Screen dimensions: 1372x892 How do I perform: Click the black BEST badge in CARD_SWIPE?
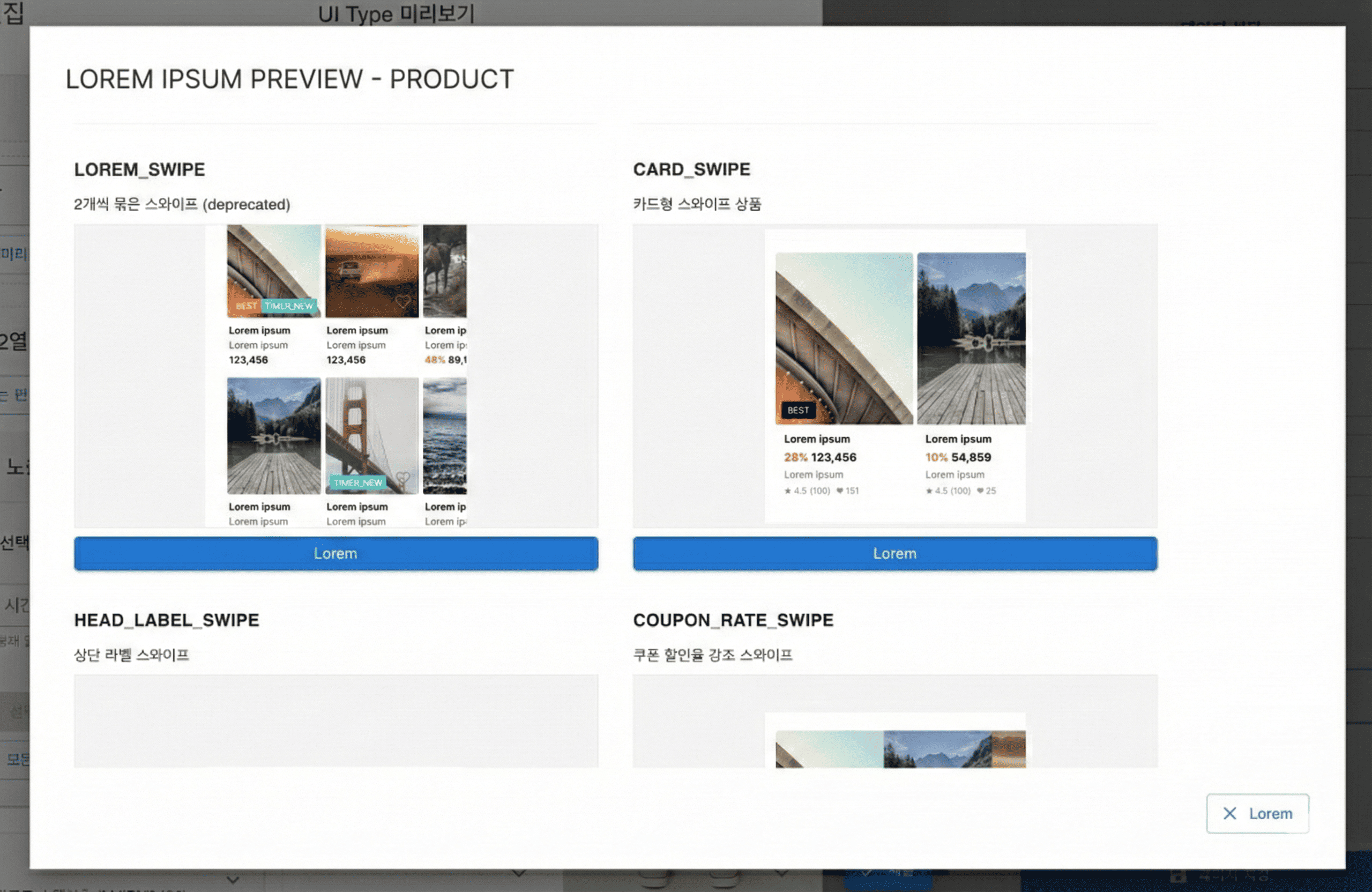798,410
